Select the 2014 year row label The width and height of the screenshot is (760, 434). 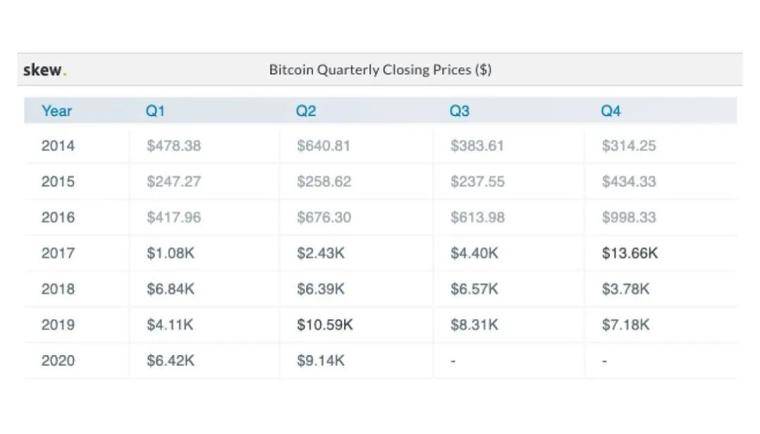pyautogui.click(x=58, y=146)
